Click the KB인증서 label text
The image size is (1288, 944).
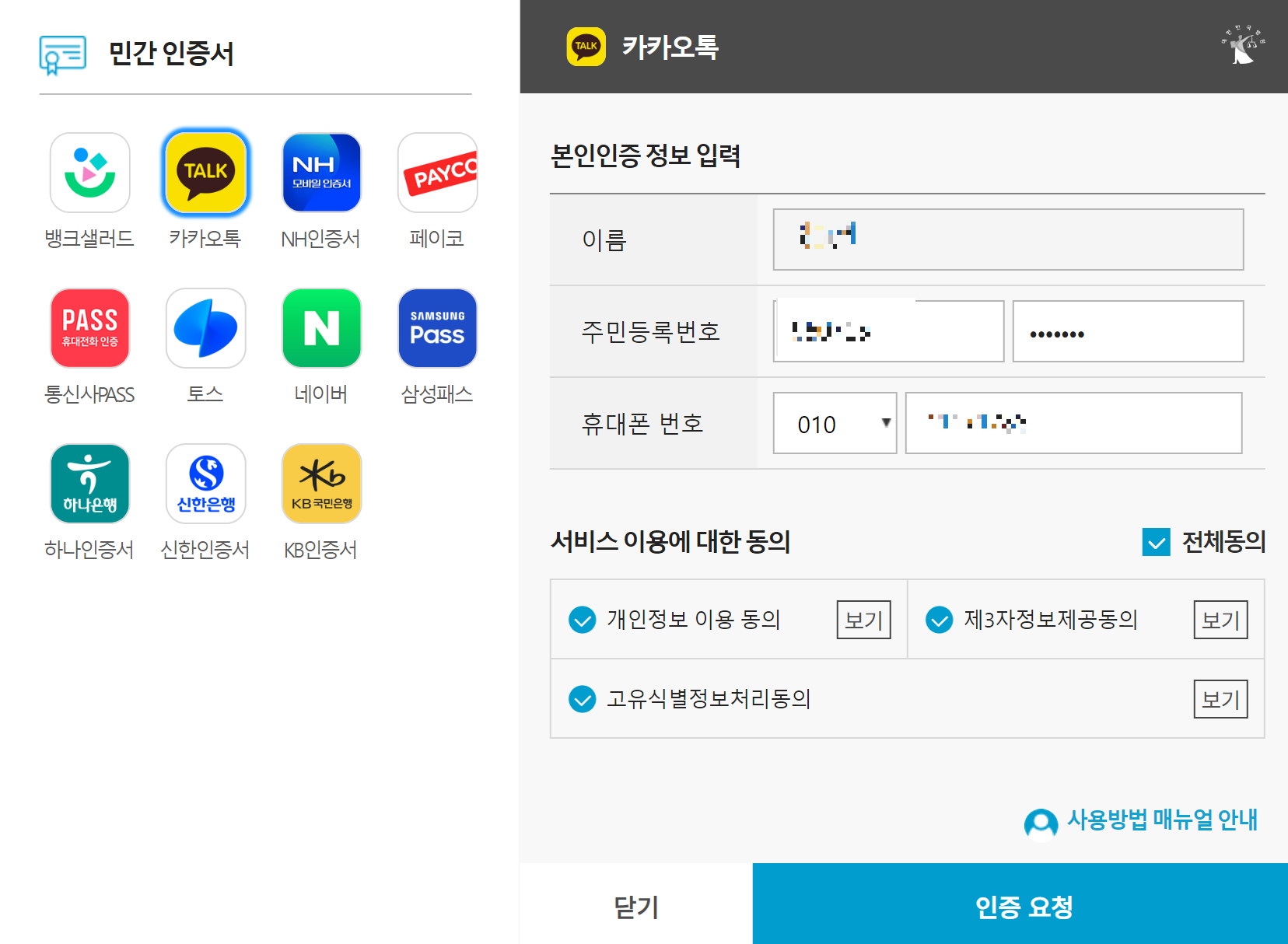pos(321,549)
